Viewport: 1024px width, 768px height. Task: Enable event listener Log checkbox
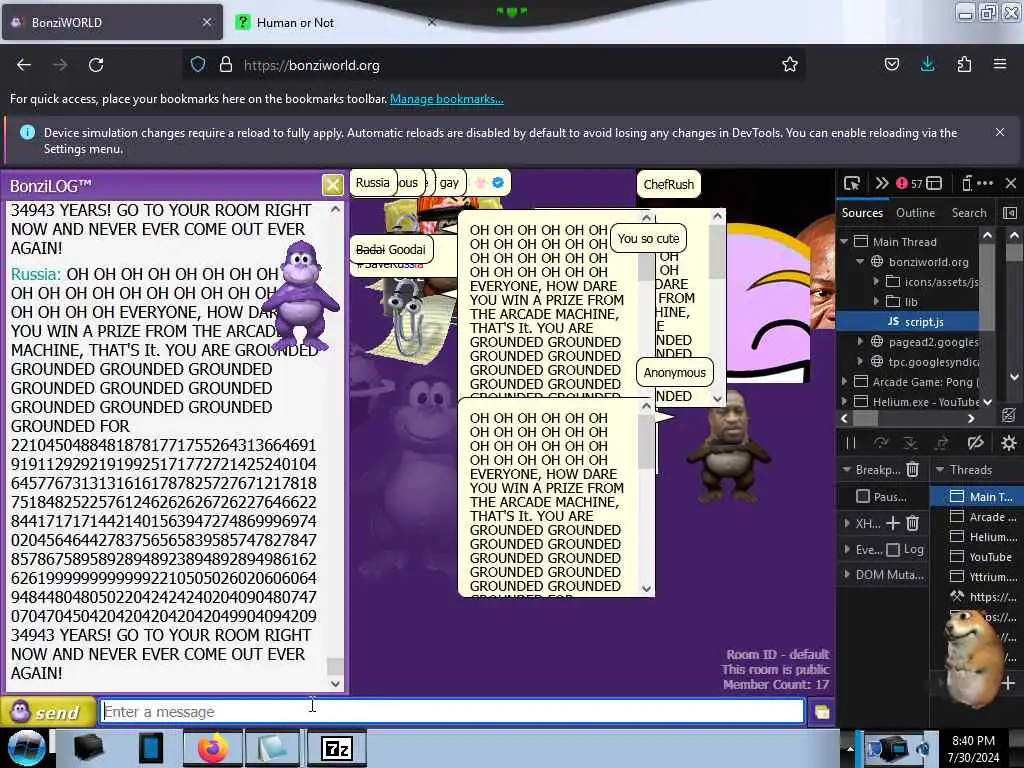pos(893,550)
